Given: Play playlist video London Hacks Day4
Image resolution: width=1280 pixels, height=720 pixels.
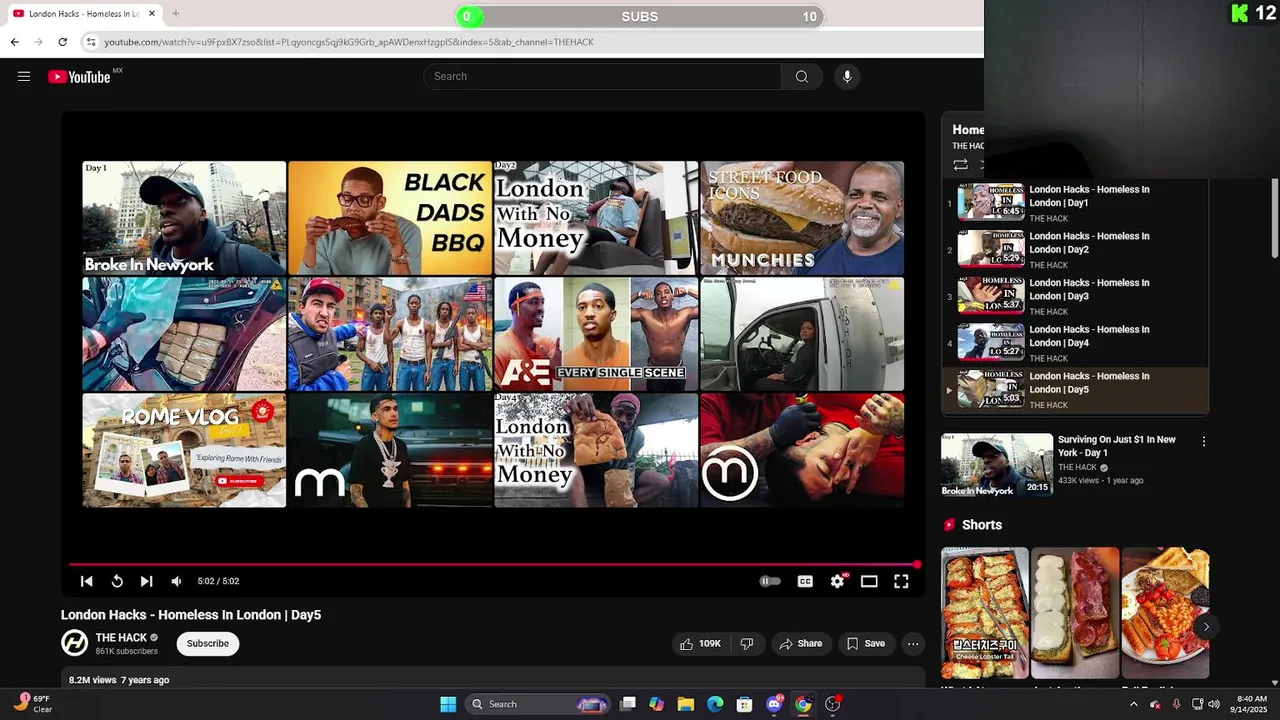Looking at the screenshot, I should tap(1075, 343).
